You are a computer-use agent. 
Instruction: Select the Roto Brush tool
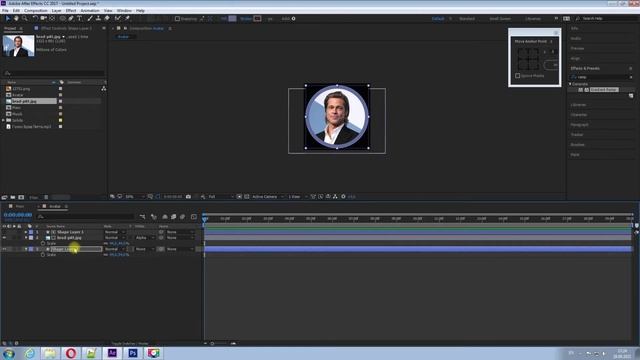(118, 18)
